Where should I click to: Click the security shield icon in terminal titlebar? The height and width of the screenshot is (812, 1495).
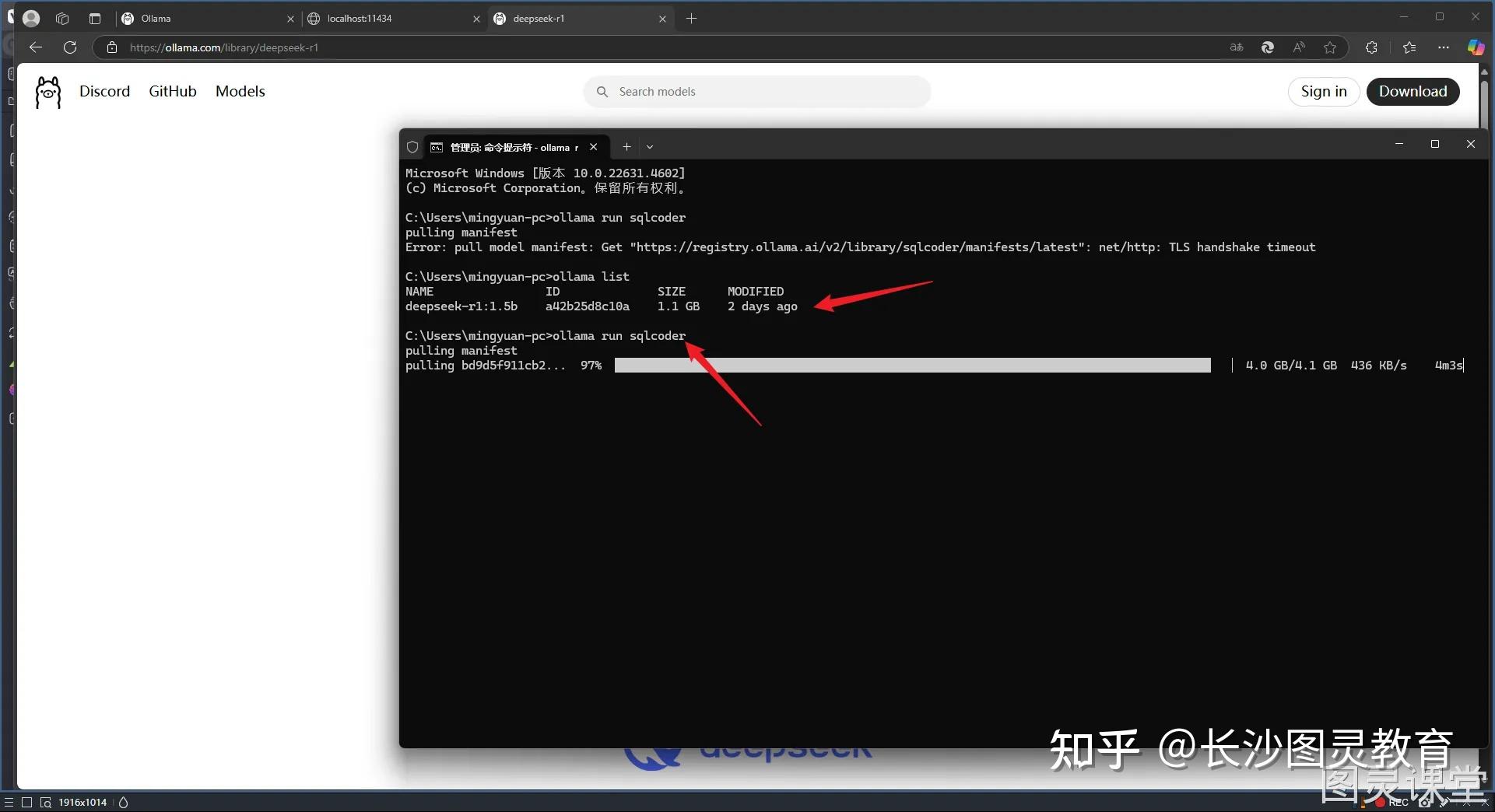point(412,147)
